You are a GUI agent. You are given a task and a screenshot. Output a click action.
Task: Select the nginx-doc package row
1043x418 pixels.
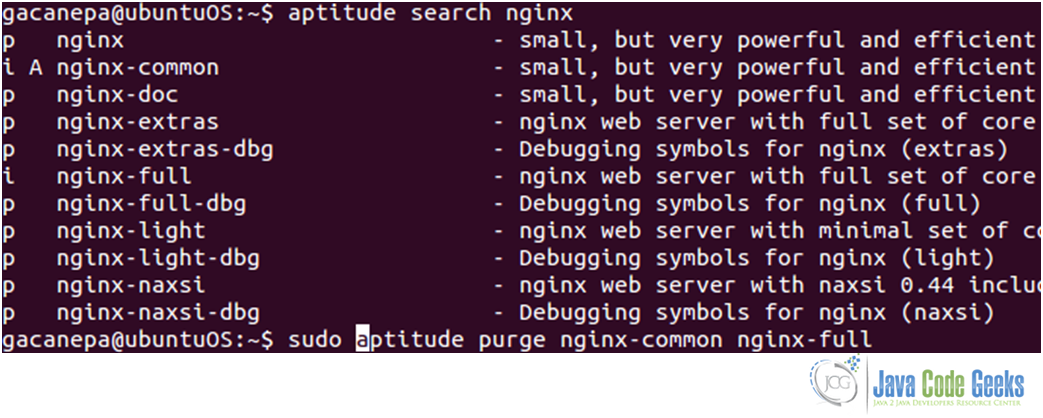[522, 95]
